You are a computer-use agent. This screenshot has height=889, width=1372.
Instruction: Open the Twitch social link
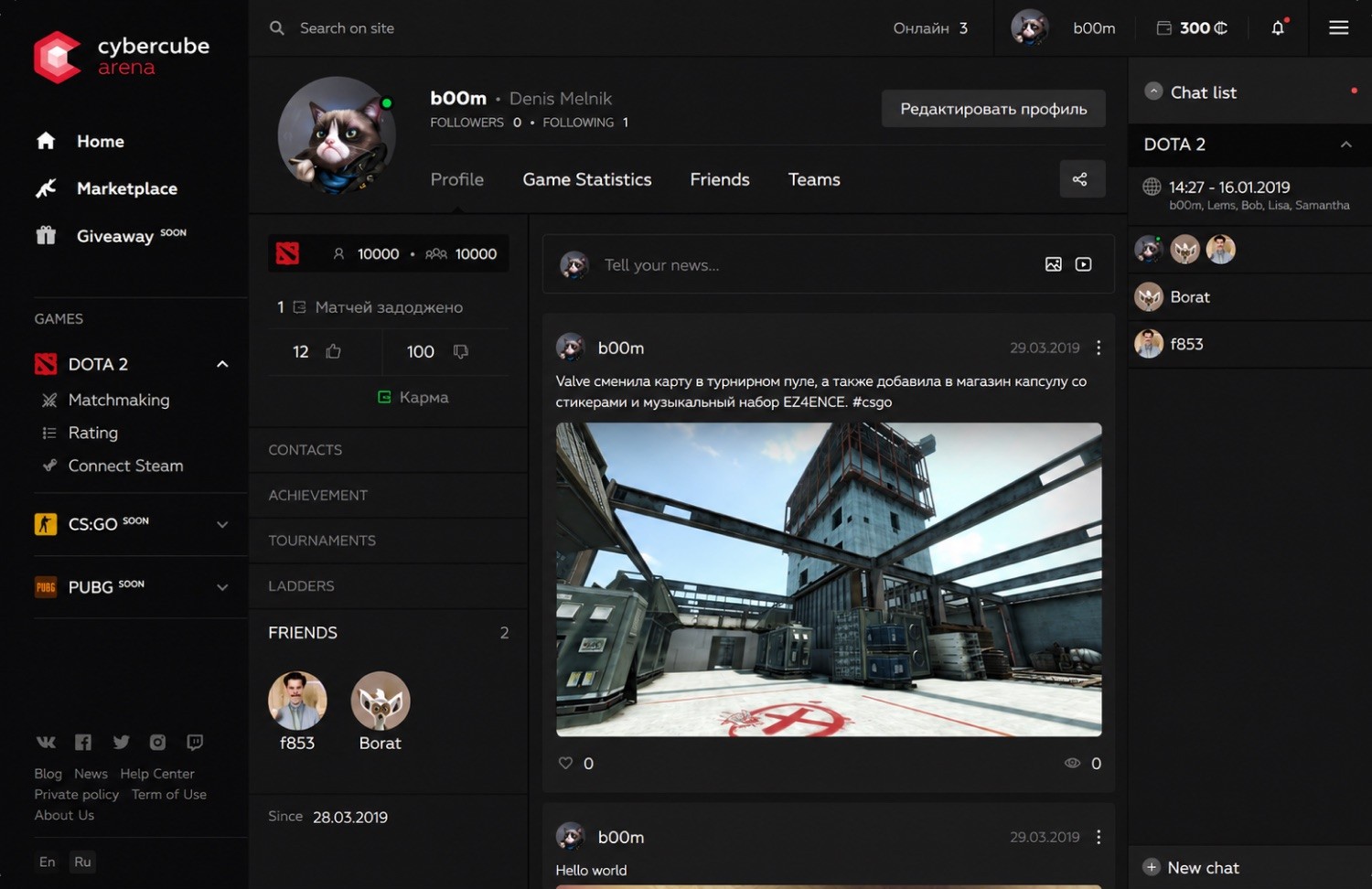tap(195, 742)
